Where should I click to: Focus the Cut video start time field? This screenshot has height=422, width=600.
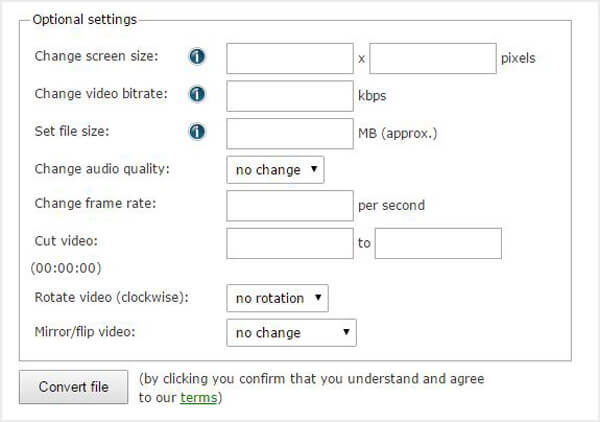click(290, 243)
